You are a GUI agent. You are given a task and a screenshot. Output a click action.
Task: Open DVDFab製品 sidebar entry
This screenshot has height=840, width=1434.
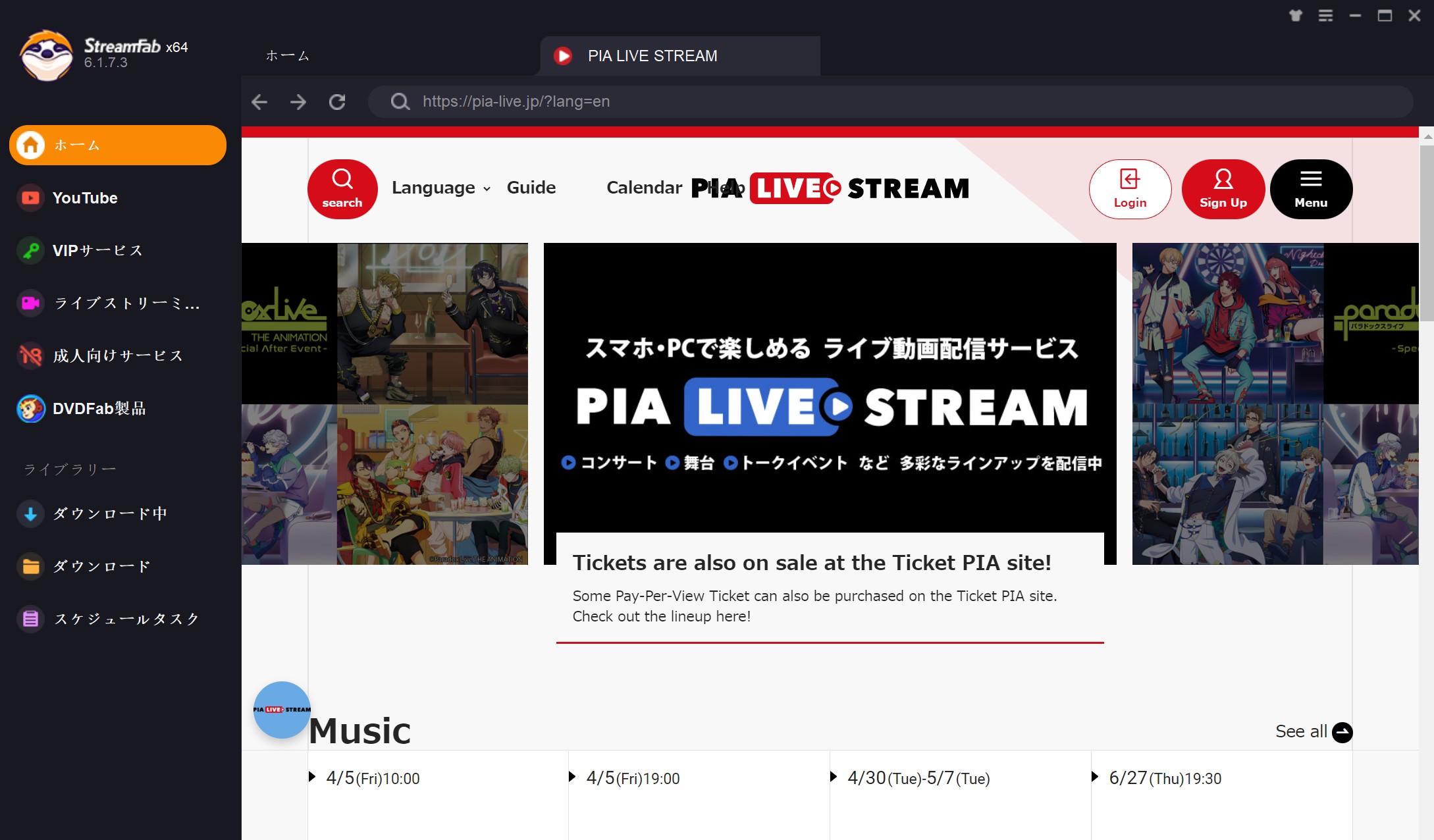[x=118, y=408]
